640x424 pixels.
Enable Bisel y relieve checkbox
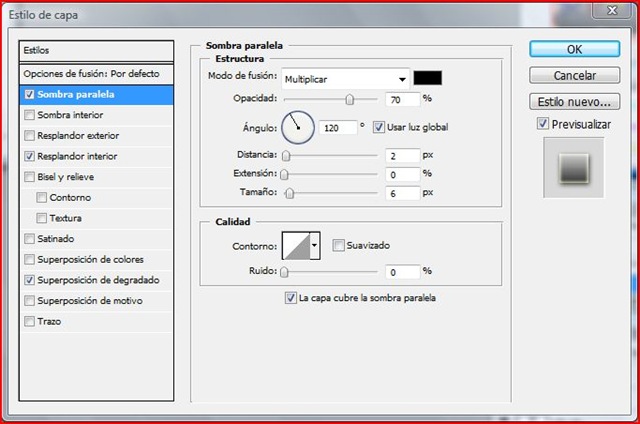pyautogui.click(x=29, y=177)
